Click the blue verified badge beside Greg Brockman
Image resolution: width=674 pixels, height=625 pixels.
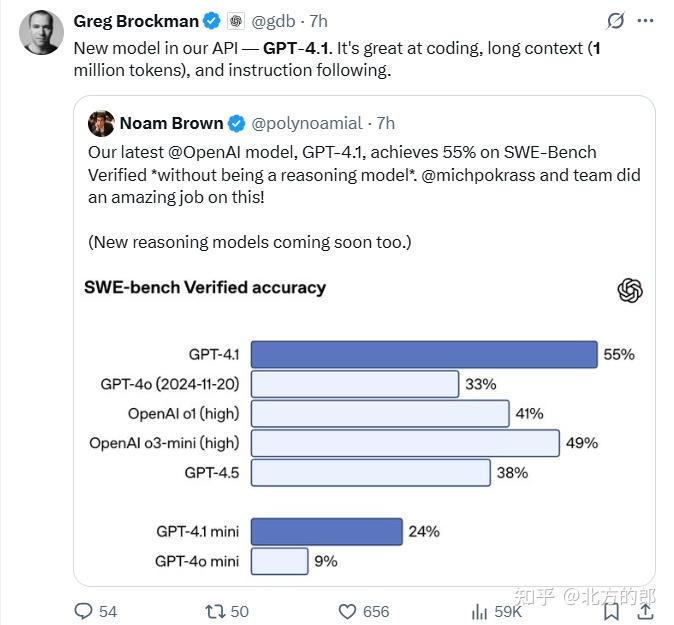coord(212,20)
